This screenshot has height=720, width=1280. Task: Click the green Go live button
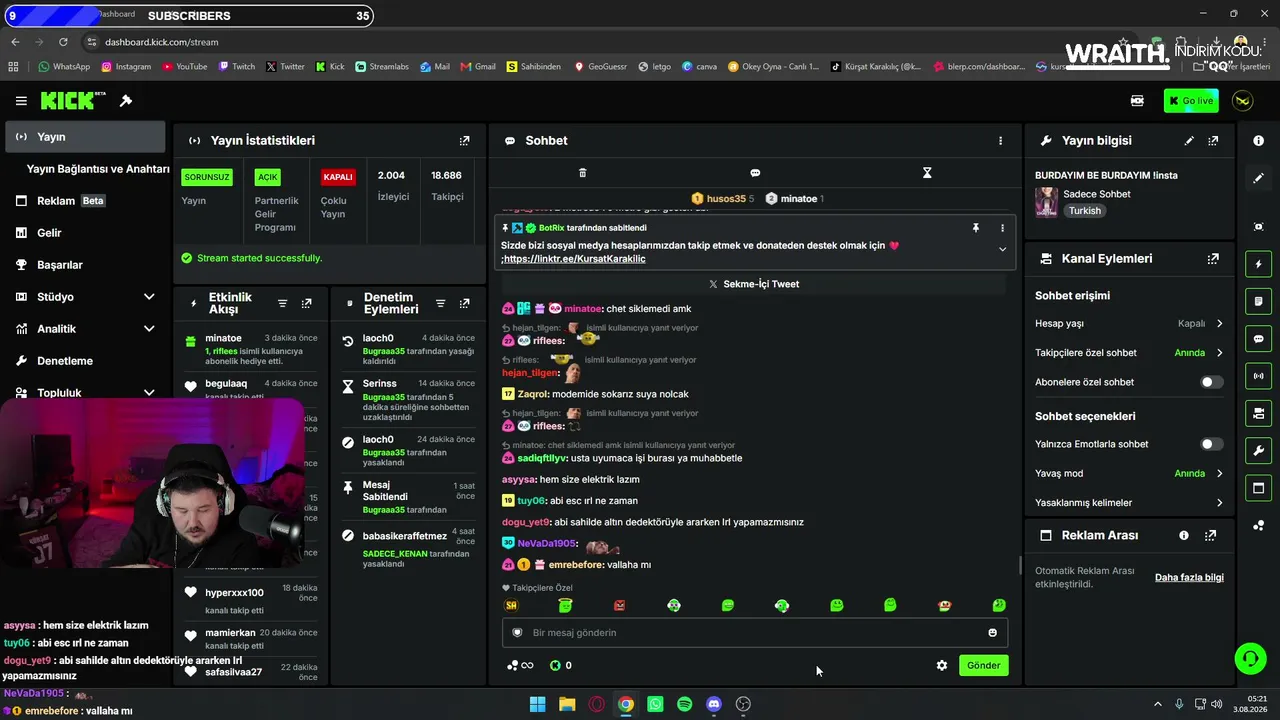(x=1190, y=101)
